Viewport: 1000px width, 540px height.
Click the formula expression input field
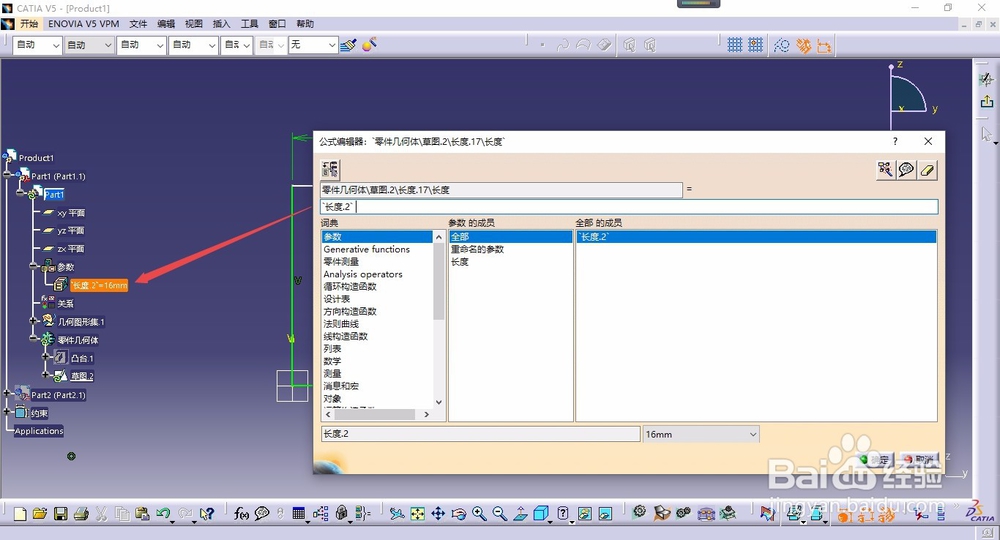pos(629,207)
